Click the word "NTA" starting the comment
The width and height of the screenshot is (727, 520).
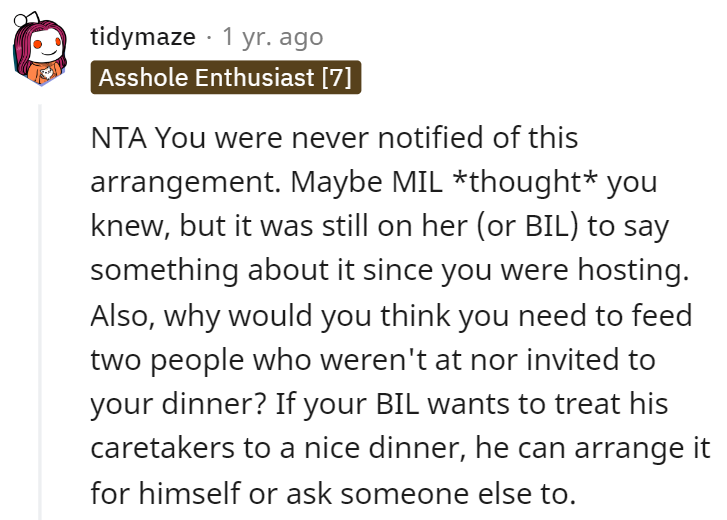pos(119,138)
